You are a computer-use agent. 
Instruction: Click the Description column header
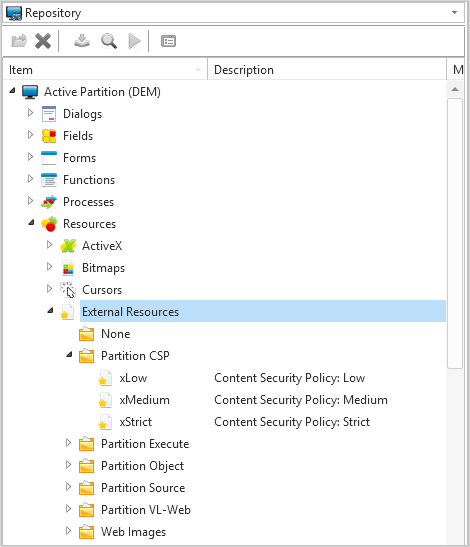pos(327,70)
